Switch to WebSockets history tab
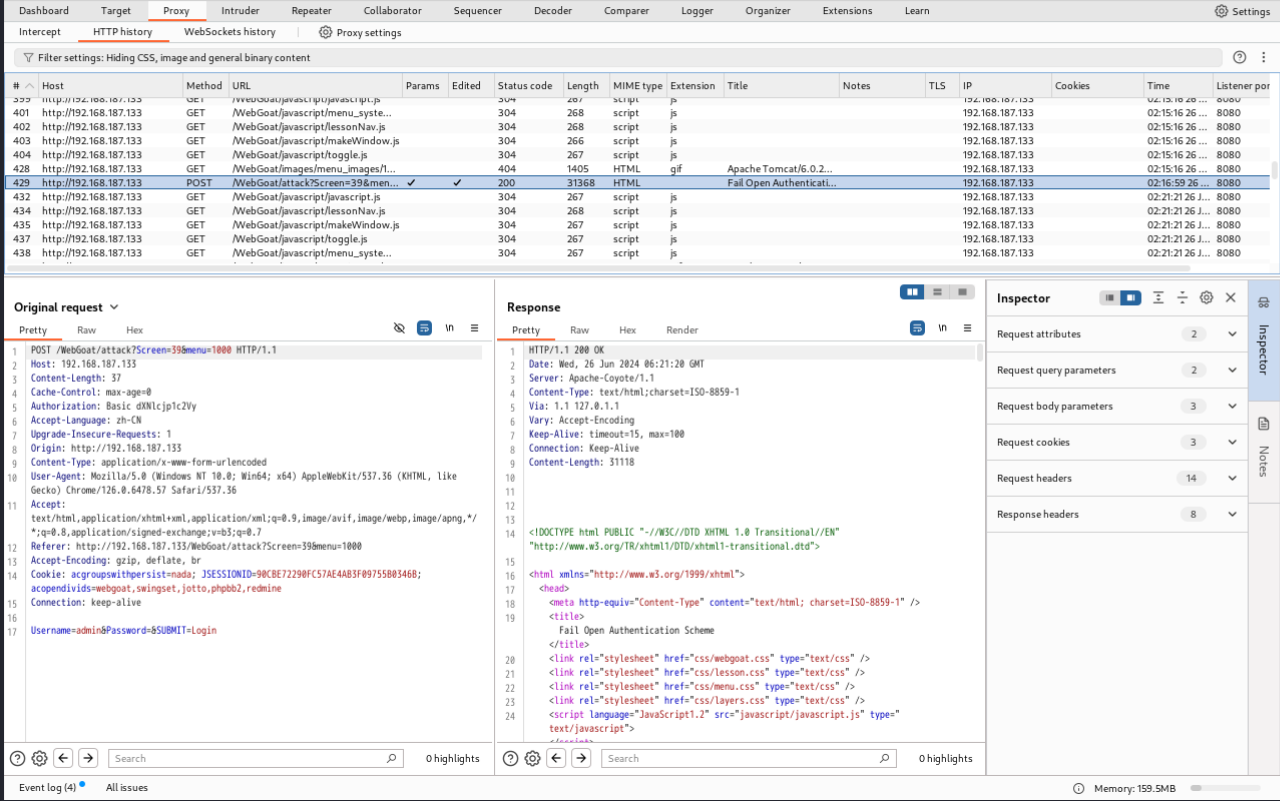This screenshot has height=801, width=1280. click(230, 32)
